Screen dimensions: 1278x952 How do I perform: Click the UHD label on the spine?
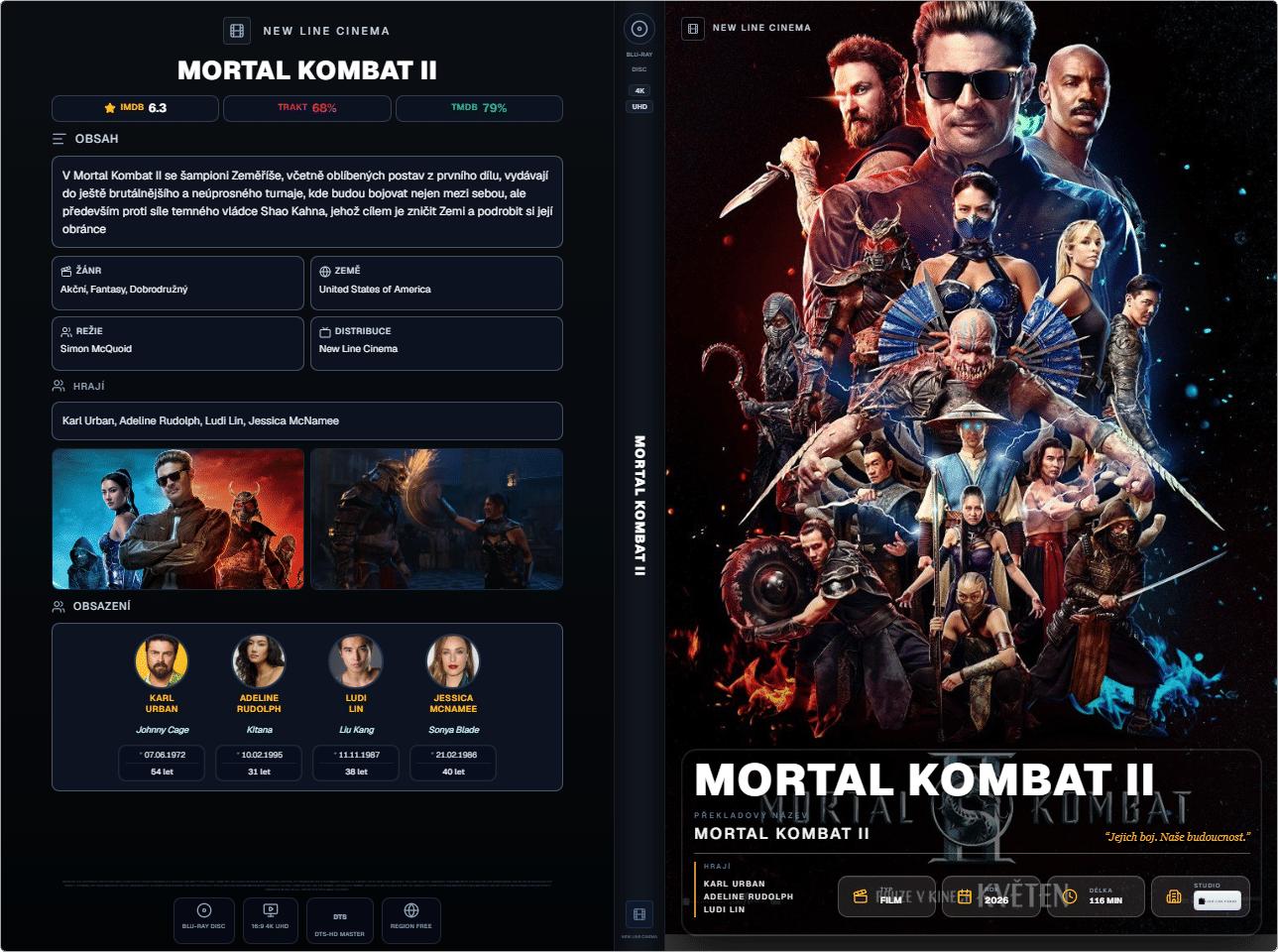[x=639, y=107]
